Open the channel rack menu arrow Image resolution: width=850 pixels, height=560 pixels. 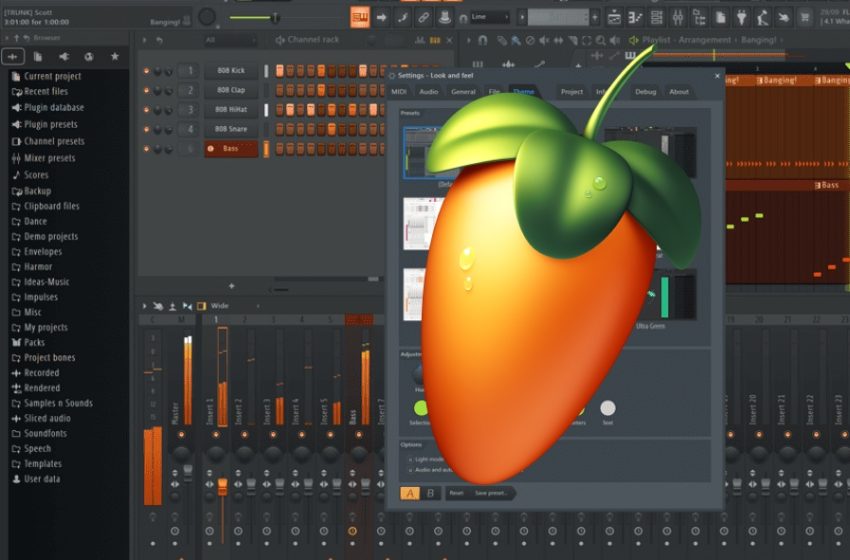(144, 40)
